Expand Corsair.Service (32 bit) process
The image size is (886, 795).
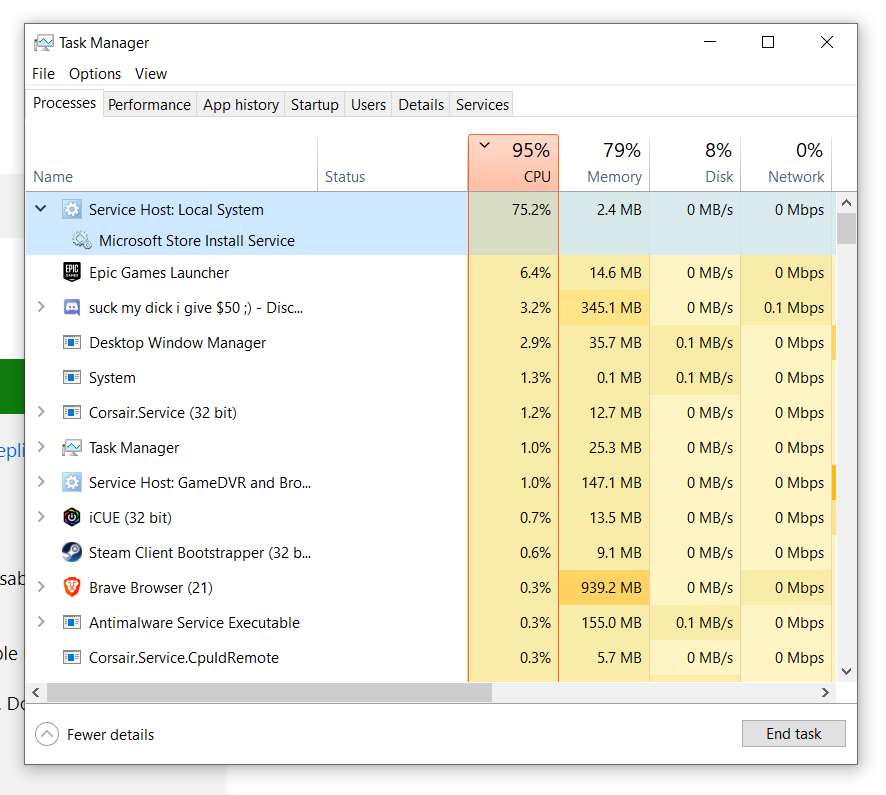[x=41, y=412]
